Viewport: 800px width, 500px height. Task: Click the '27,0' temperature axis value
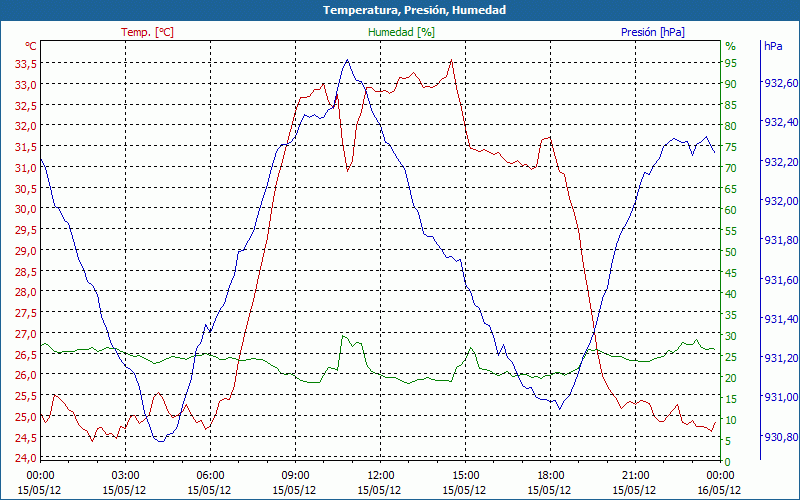26,334
